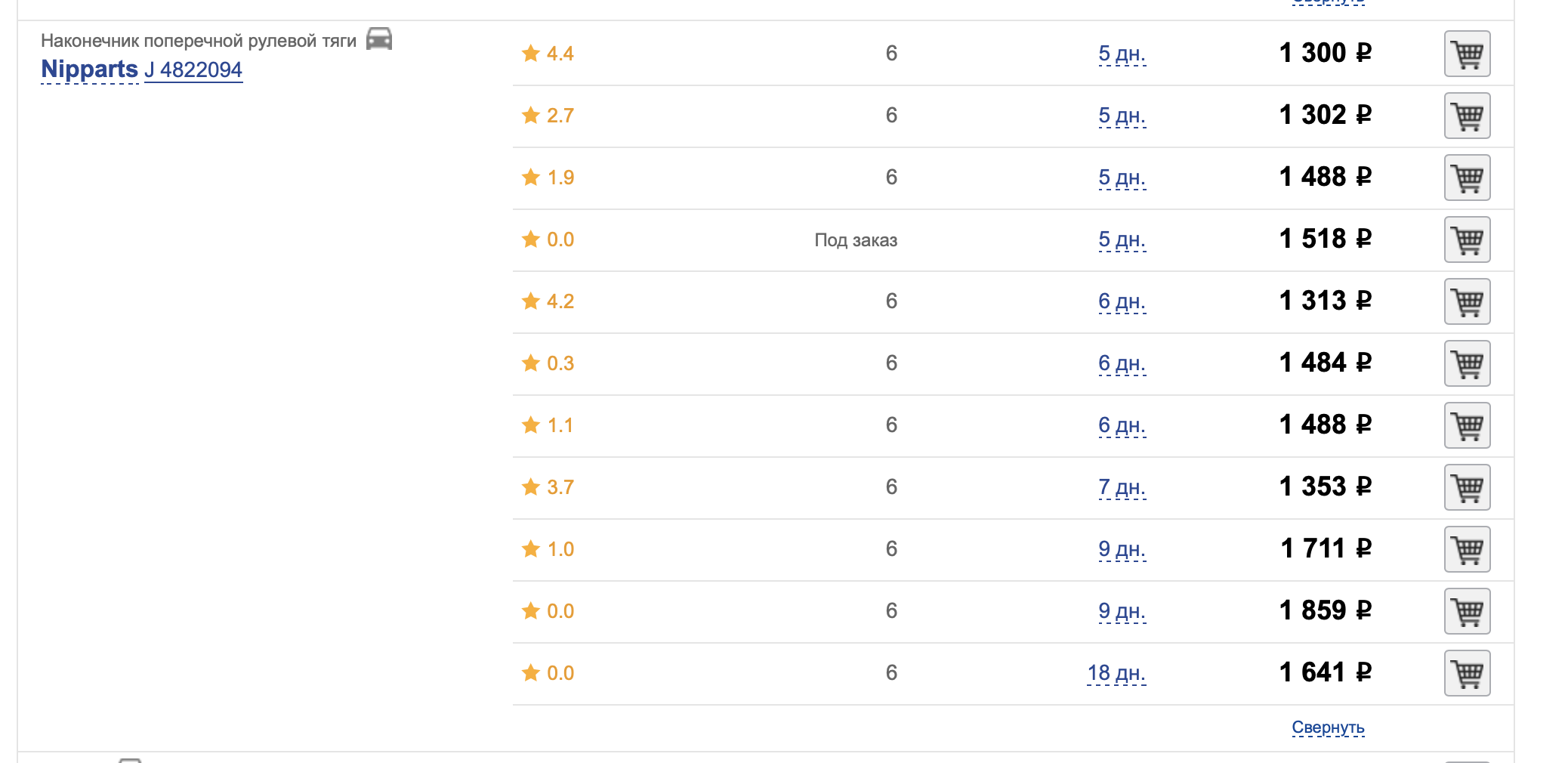
Task: Add the 1 300 ₽ offer to cart
Action: [x=1467, y=54]
